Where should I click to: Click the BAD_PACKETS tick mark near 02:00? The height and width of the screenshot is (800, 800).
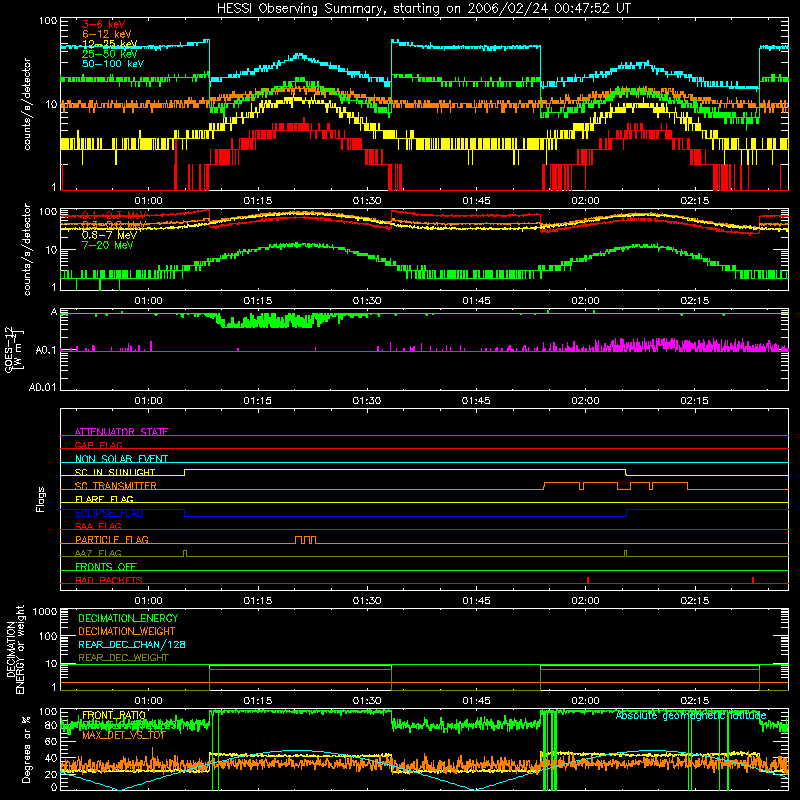pos(588,580)
